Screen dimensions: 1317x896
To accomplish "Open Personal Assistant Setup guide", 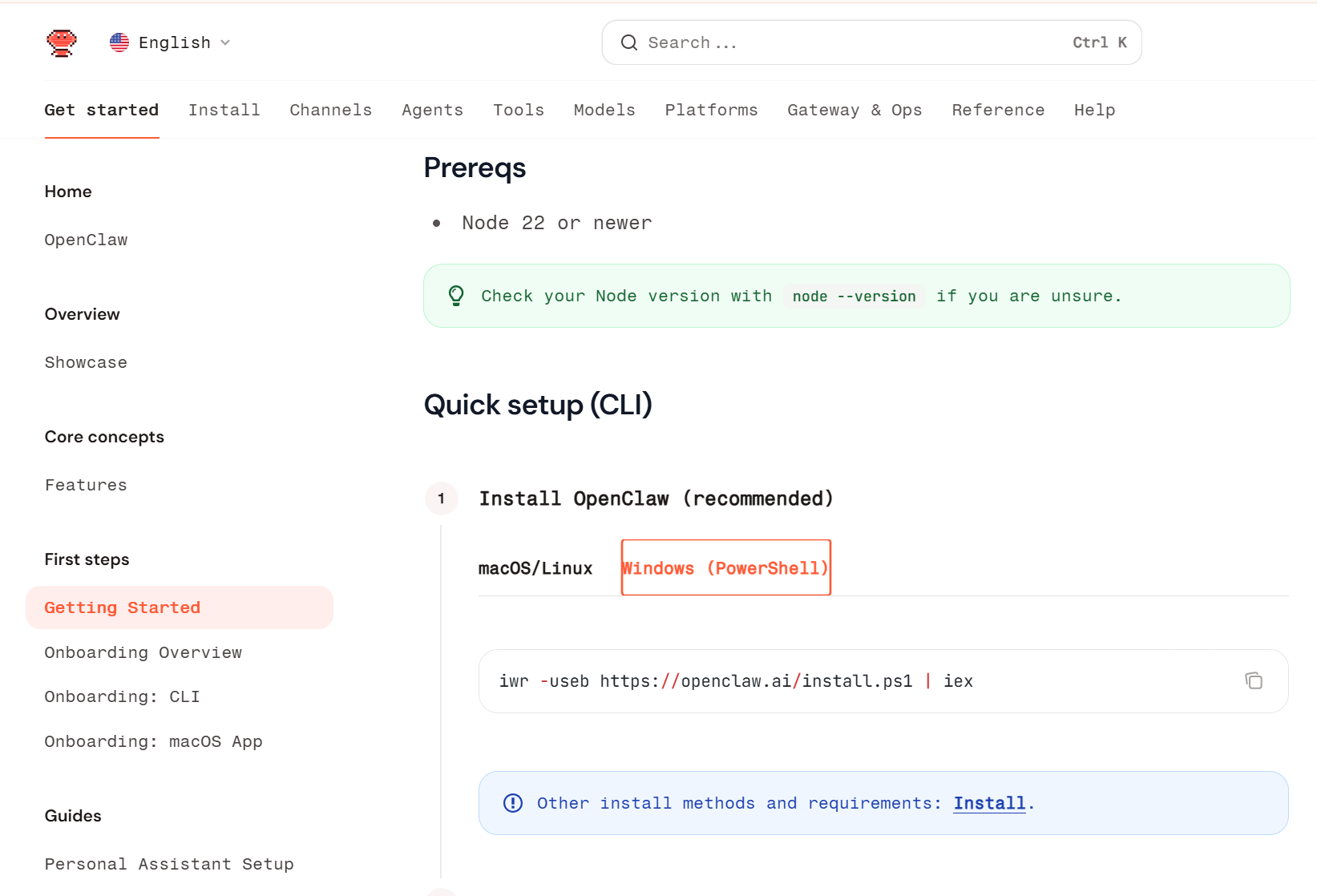I will click(x=169, y=864).
